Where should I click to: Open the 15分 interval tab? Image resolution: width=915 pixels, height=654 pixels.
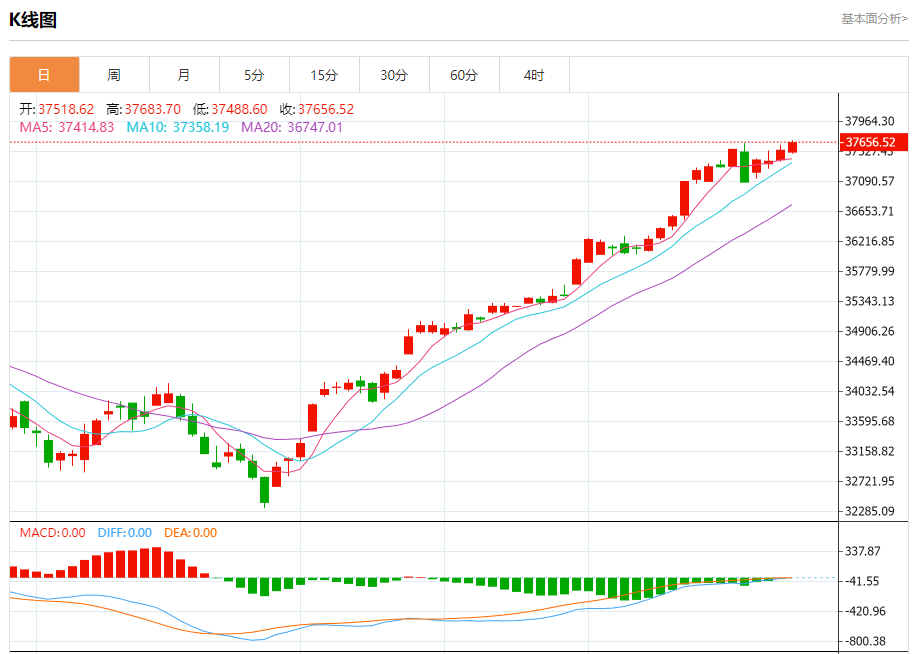point(324,75)
